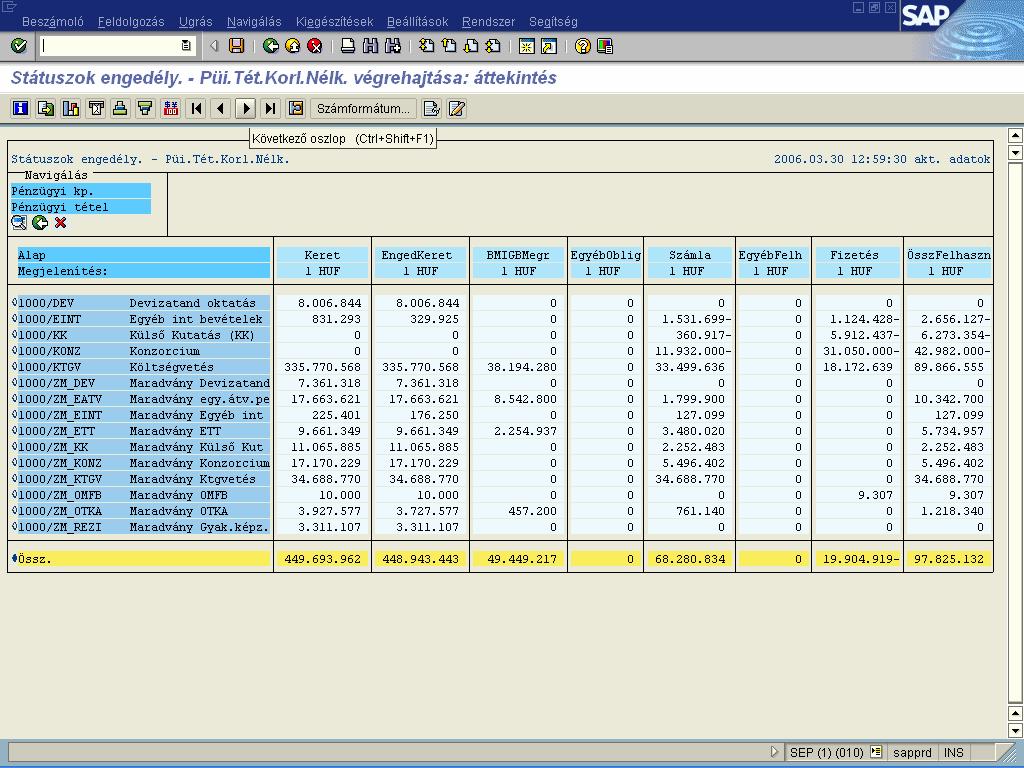The height and width of the screenshot is (768, 1024).
Task: Click the Previous Page icon
Action: click(x=449, y=46)
